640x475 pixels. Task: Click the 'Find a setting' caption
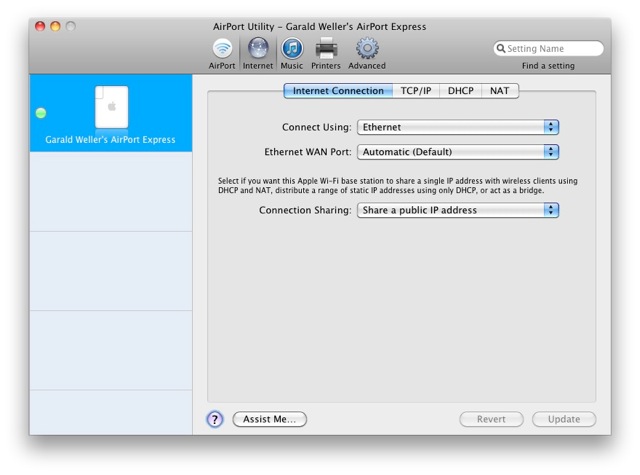[x=548, y=66]
